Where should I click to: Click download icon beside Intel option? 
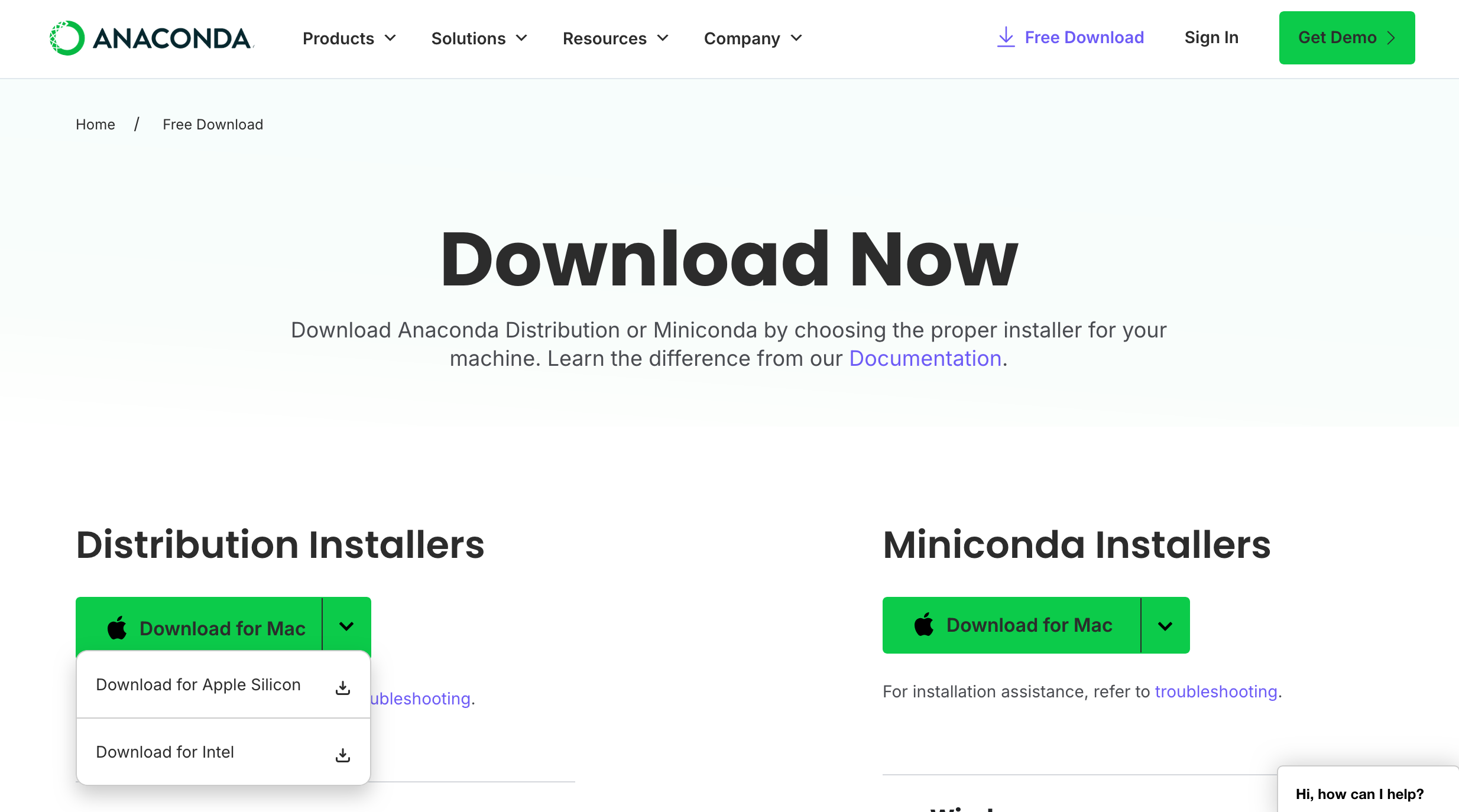click(x=343, y=755)
